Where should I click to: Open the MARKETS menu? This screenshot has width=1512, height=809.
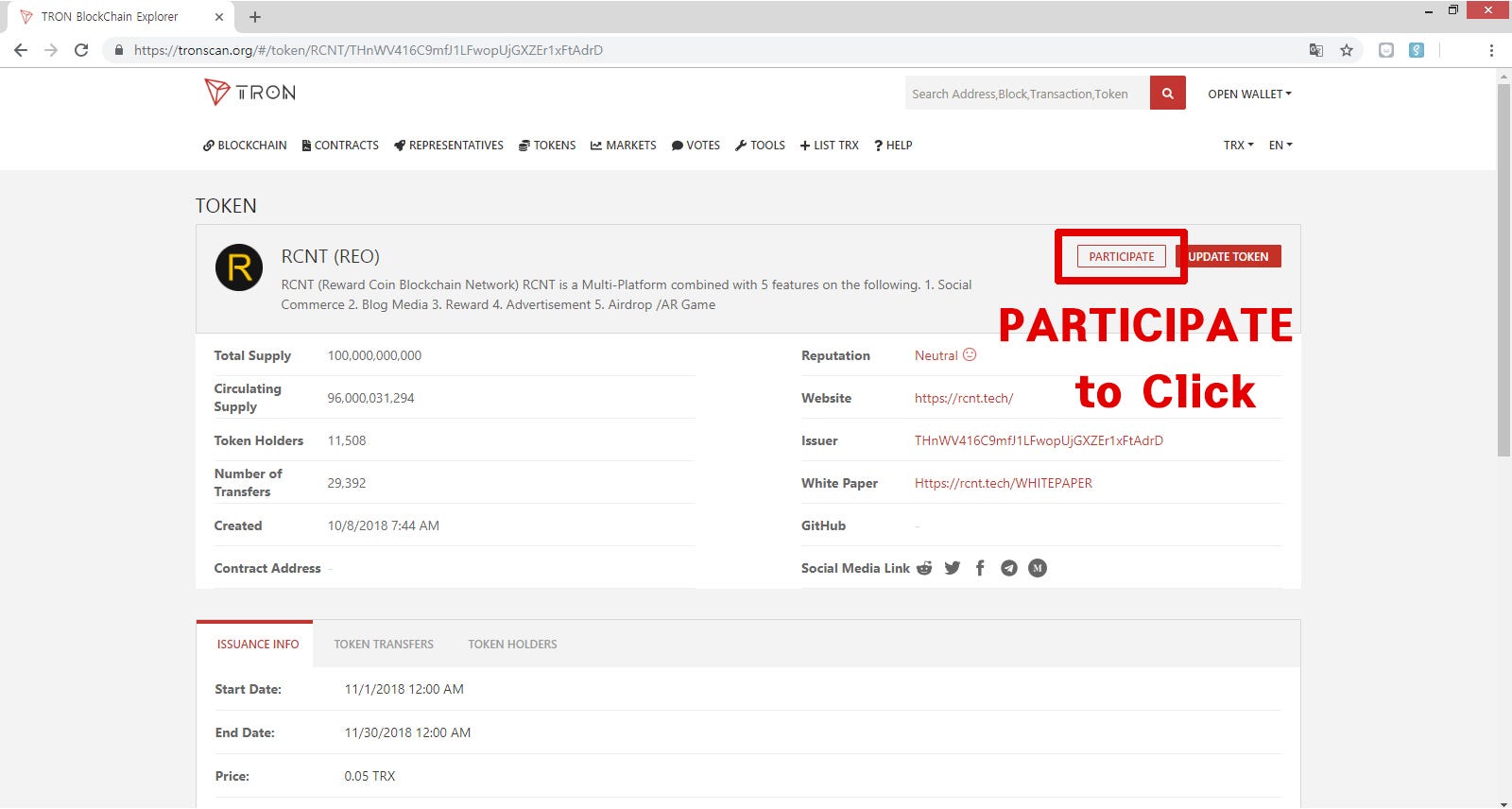coord(624,146)
